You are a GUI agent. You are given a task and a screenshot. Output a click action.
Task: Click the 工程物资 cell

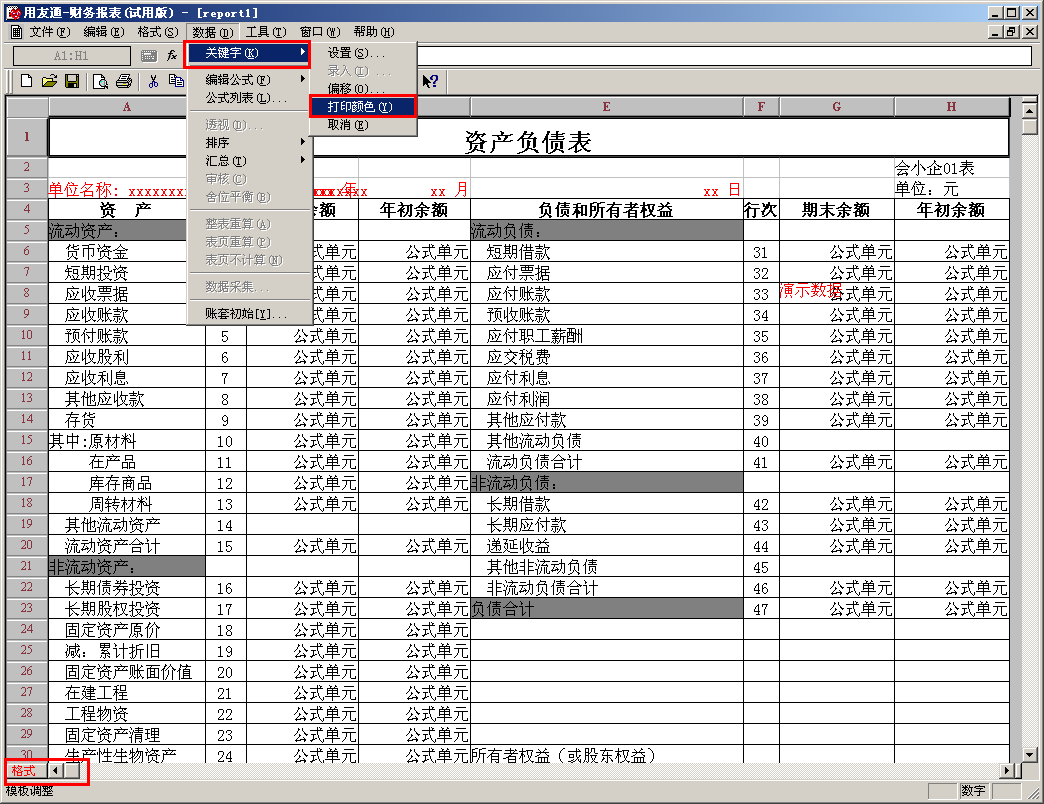tap(127, 713)
